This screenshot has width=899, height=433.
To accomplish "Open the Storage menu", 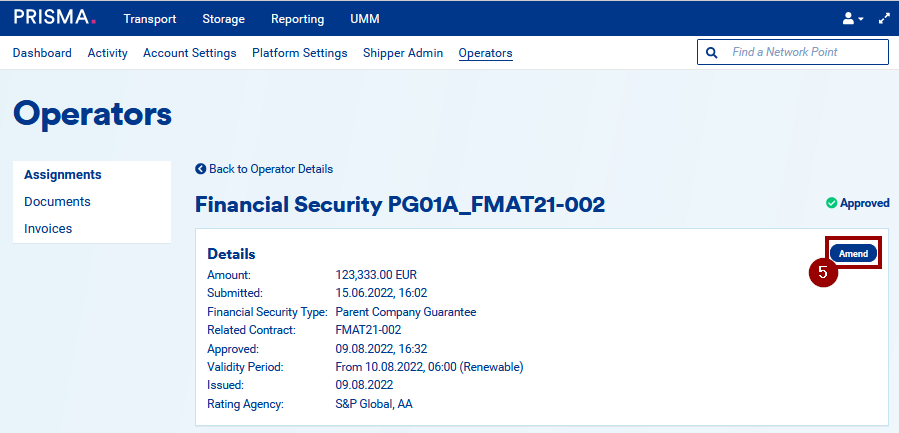I will 223,19.
